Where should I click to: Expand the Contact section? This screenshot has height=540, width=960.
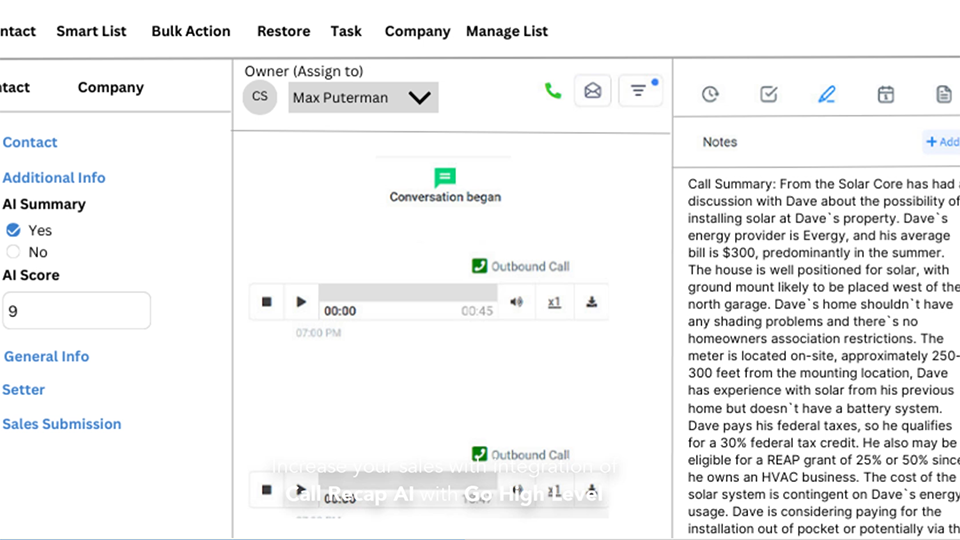(x=30, y=142)
